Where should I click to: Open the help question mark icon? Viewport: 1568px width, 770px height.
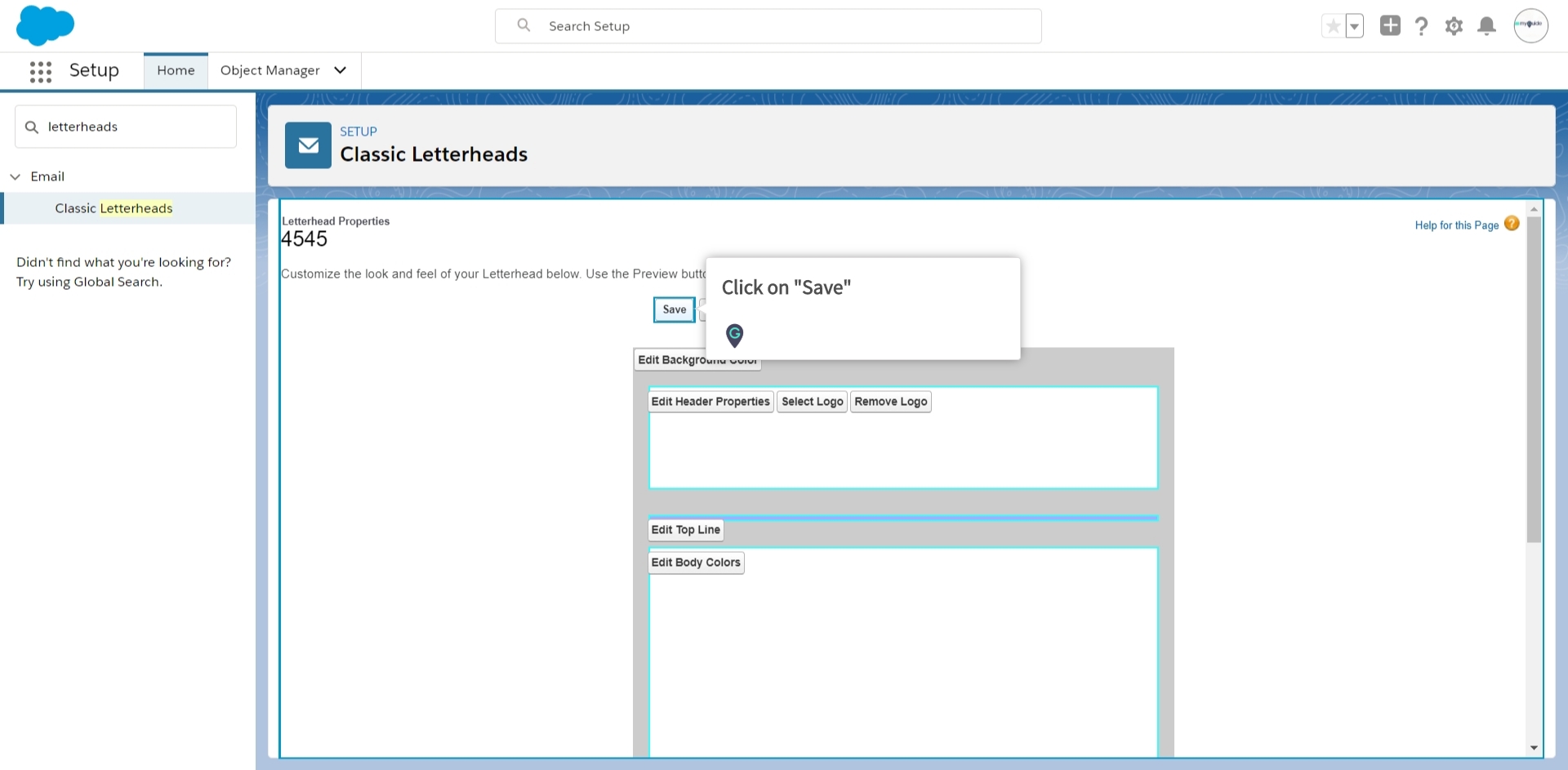[x=1422, y=26]
